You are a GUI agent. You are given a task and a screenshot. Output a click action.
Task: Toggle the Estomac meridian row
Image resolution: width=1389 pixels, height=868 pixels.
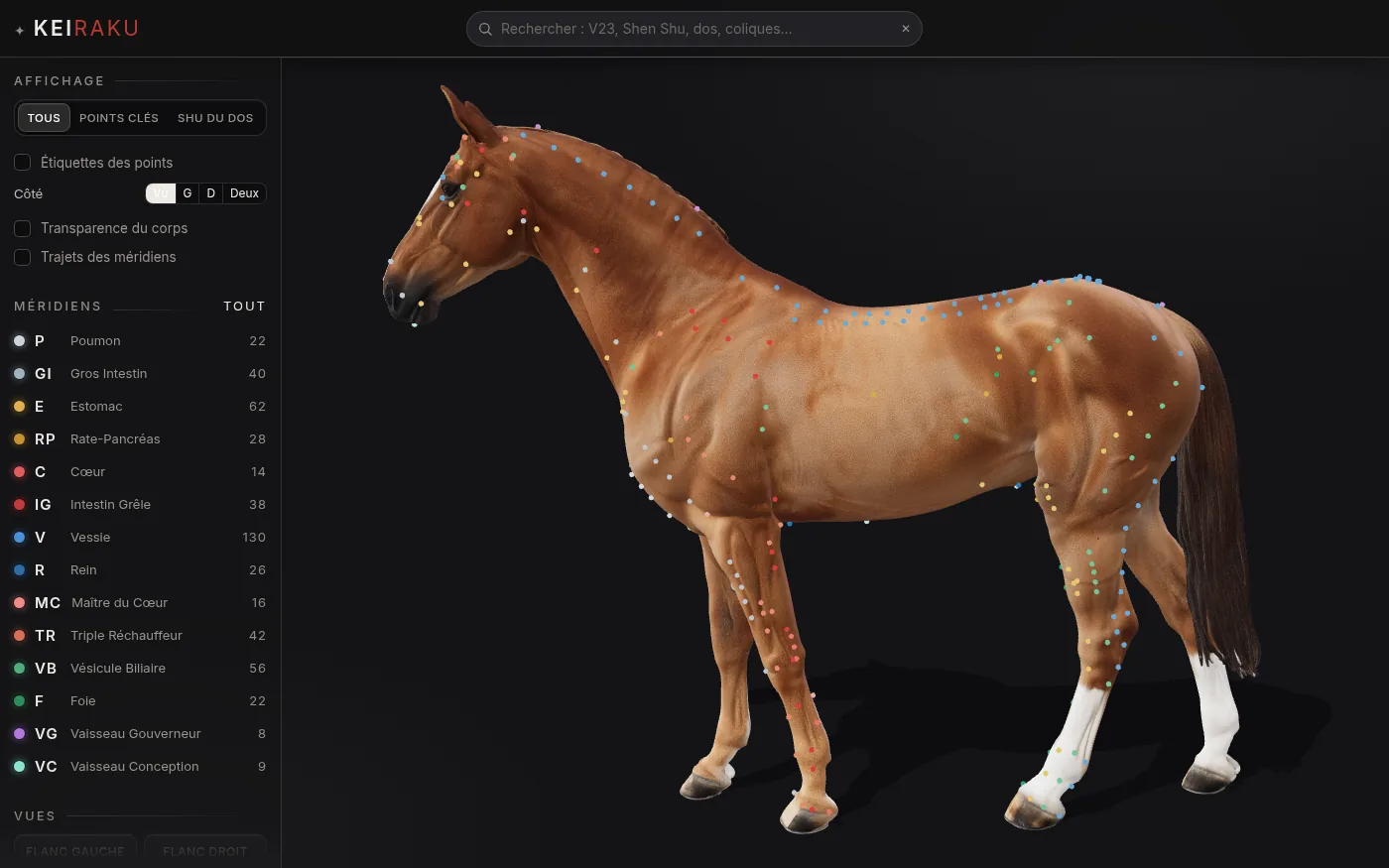coord(140,407)
